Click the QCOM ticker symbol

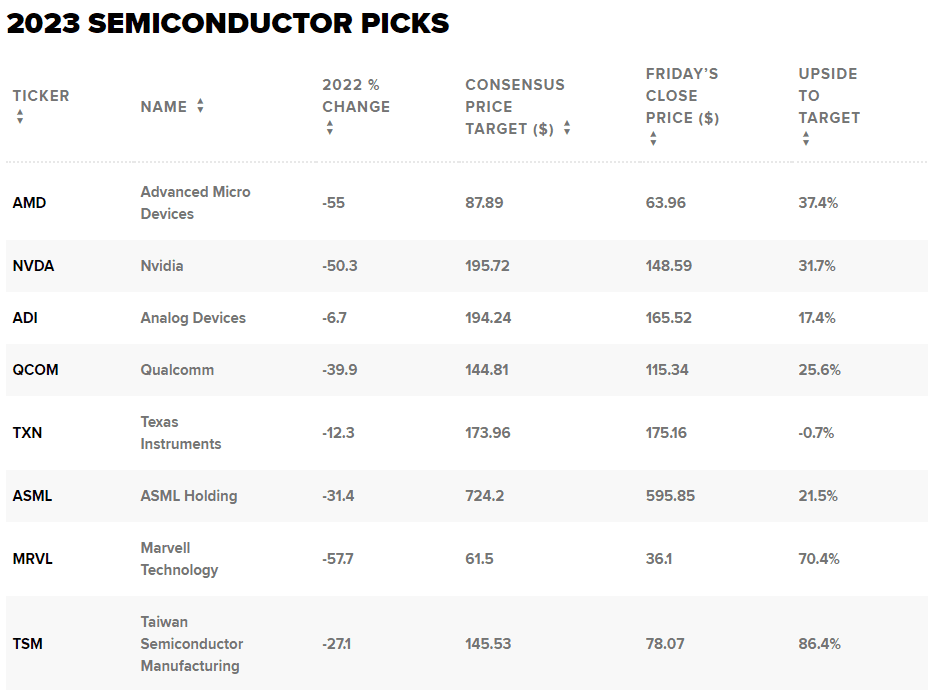pos(36,370)
